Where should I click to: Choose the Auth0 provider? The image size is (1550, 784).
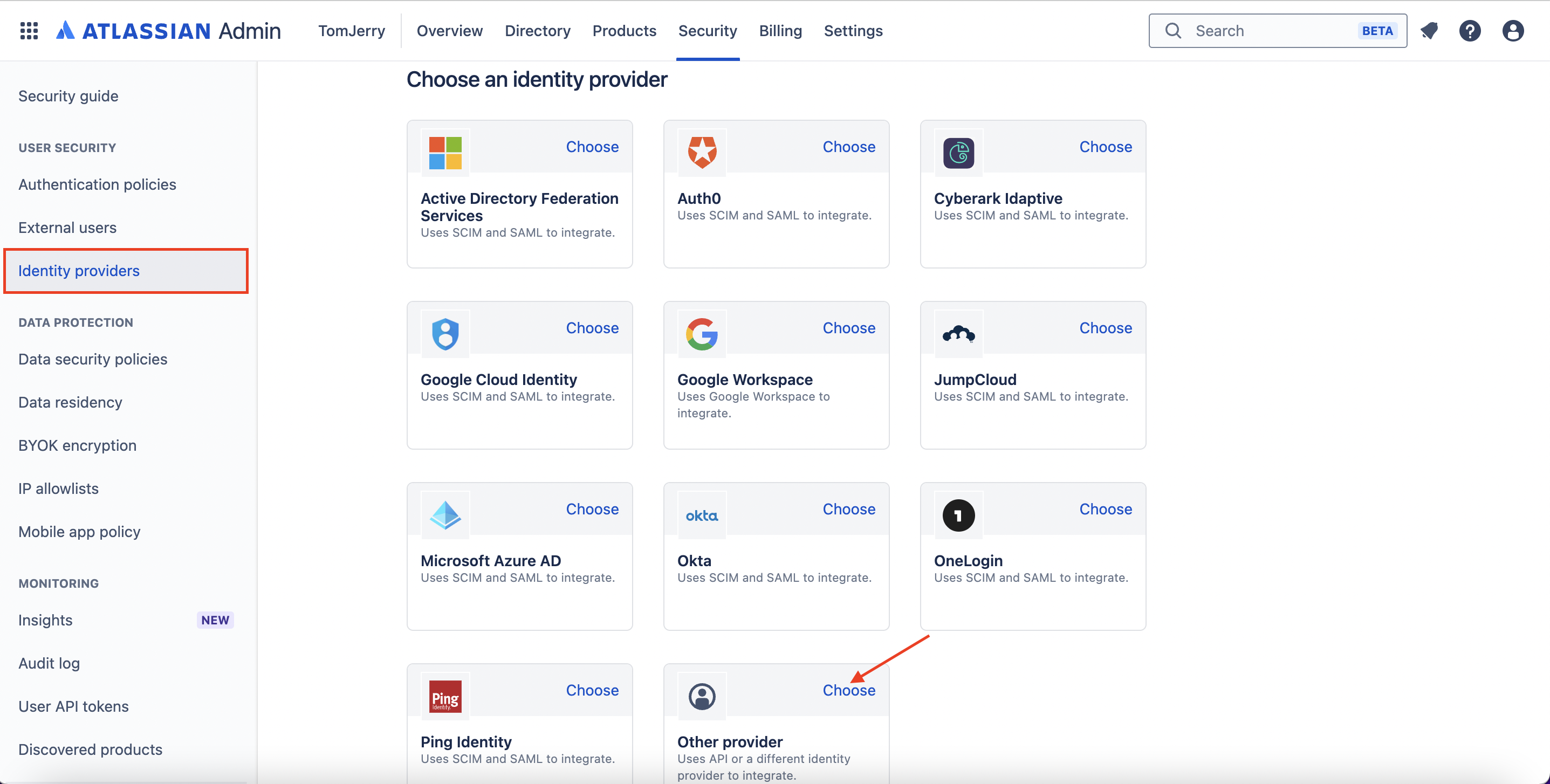click(x=848, y=147)
